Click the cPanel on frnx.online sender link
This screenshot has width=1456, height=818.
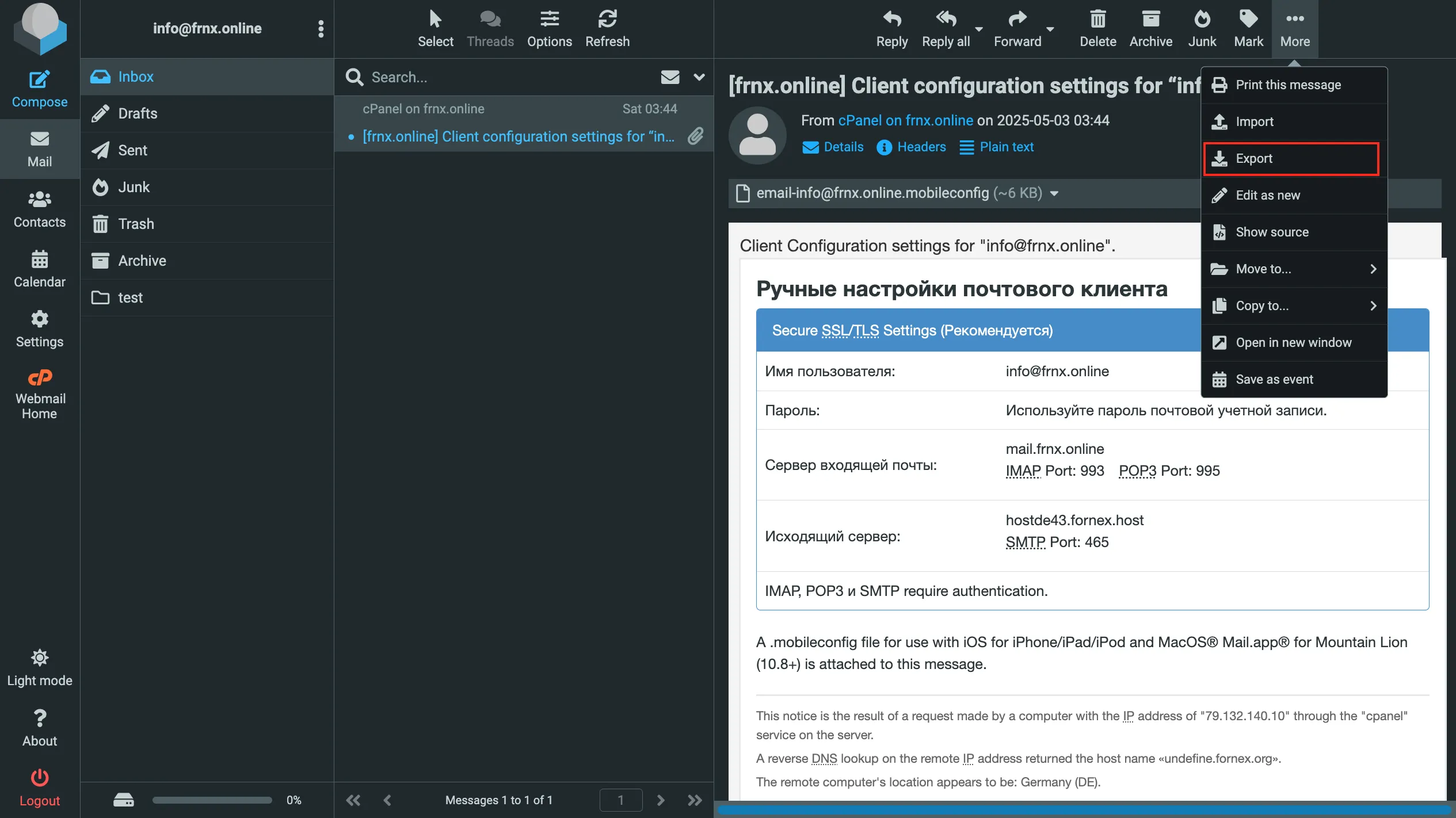905,121
